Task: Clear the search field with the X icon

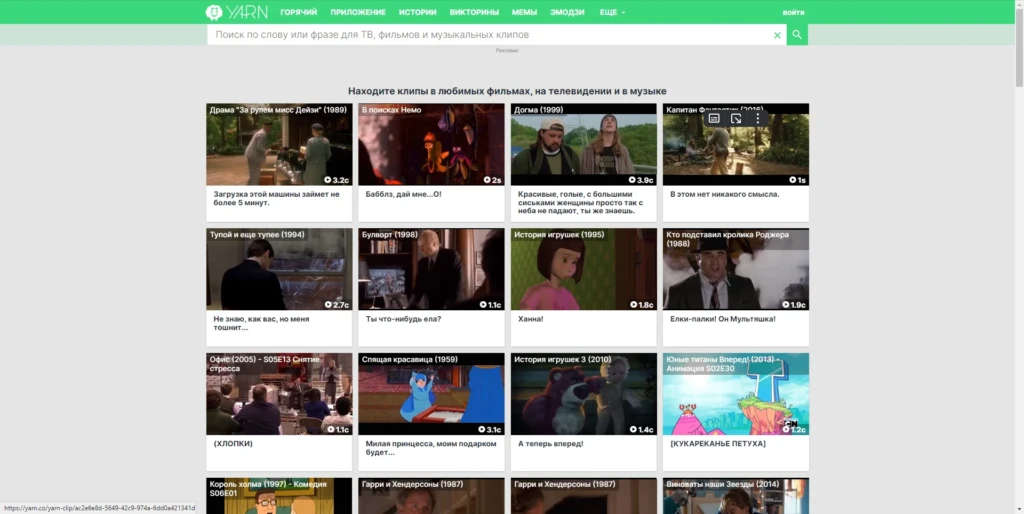Action: click(x=777, y=35)
